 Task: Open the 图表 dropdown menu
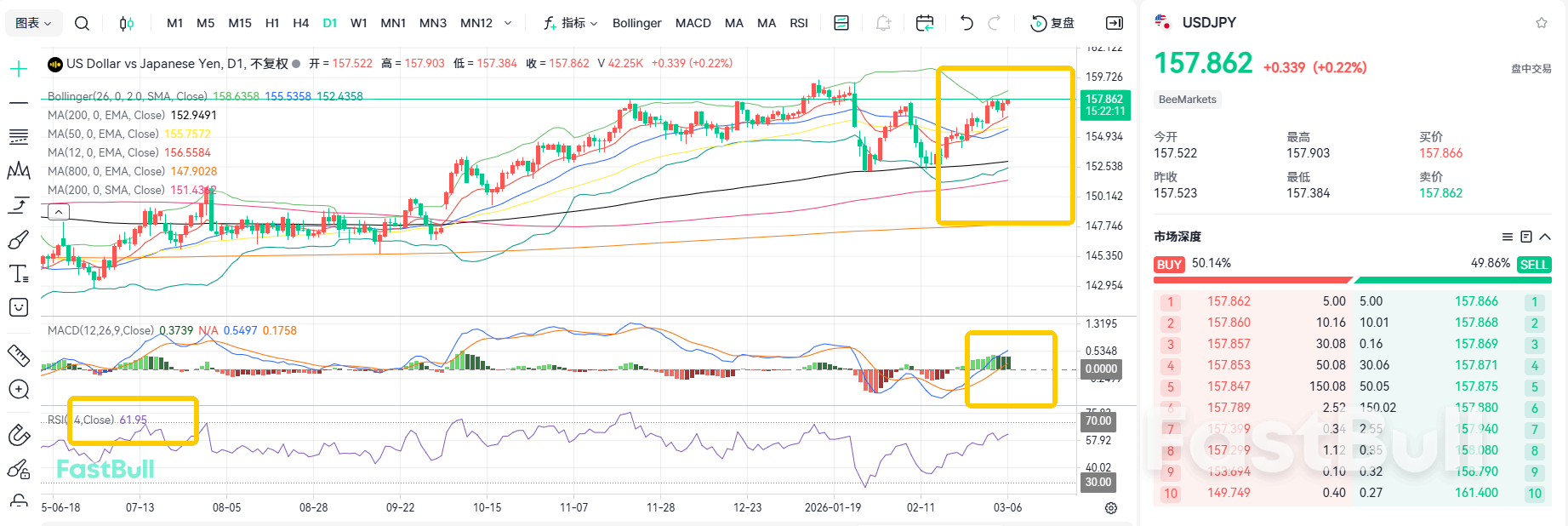(34, 23)
